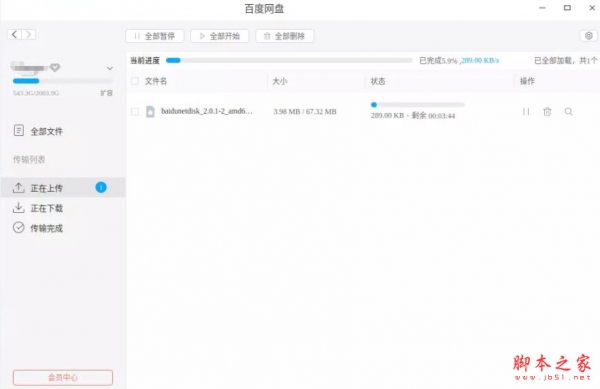The image size is (600, 389).
Task: Go back with the left arrow button
Action: (x=14, y=34)
